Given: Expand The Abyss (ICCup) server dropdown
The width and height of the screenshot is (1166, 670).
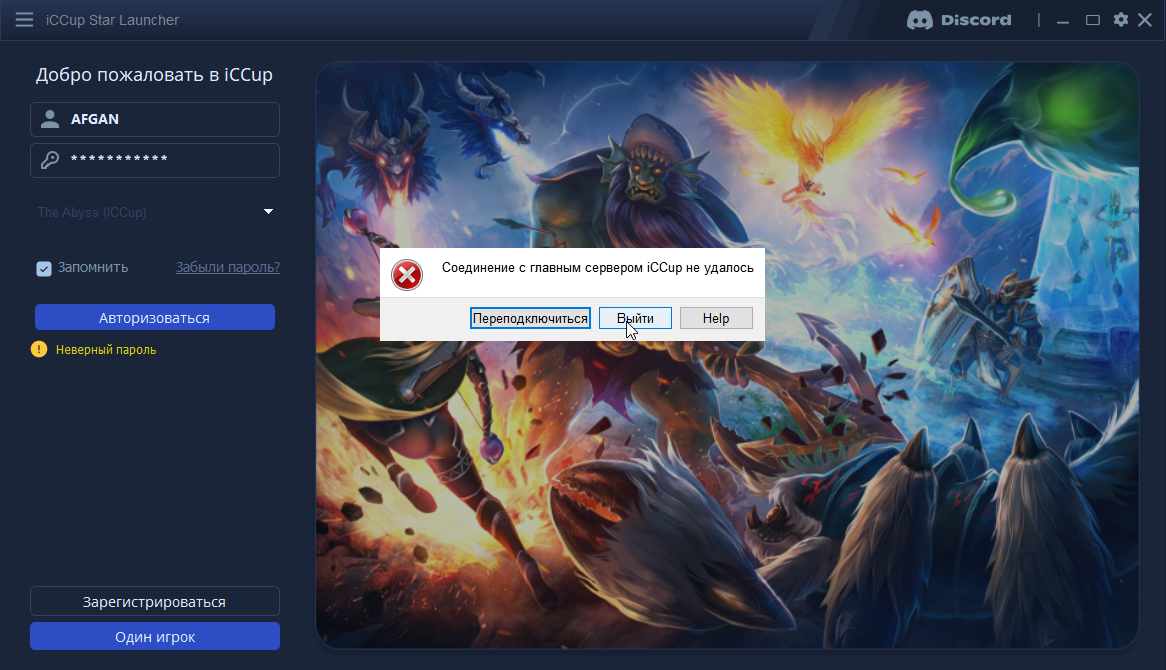Looking at the screenshot, I should pyautogui.click(x=155, y=212).
